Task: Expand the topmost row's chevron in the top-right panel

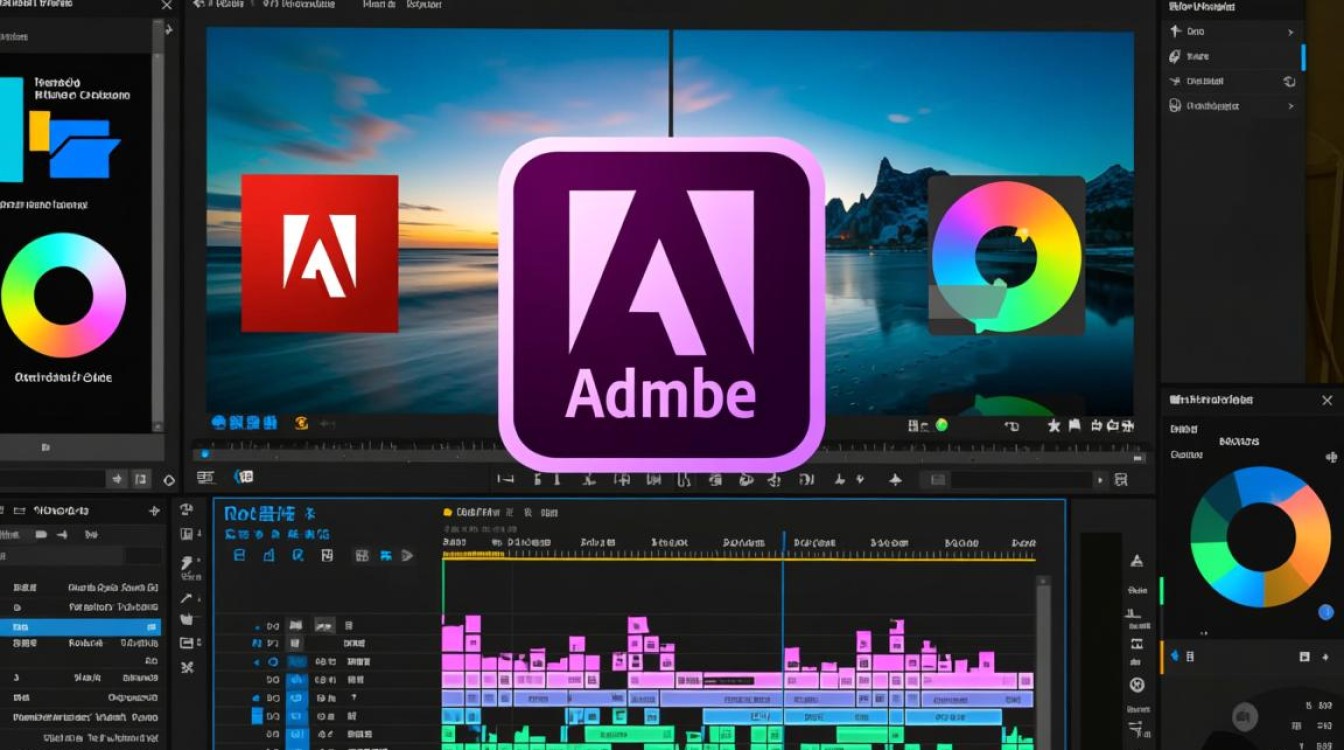Action: [1290, 32]
